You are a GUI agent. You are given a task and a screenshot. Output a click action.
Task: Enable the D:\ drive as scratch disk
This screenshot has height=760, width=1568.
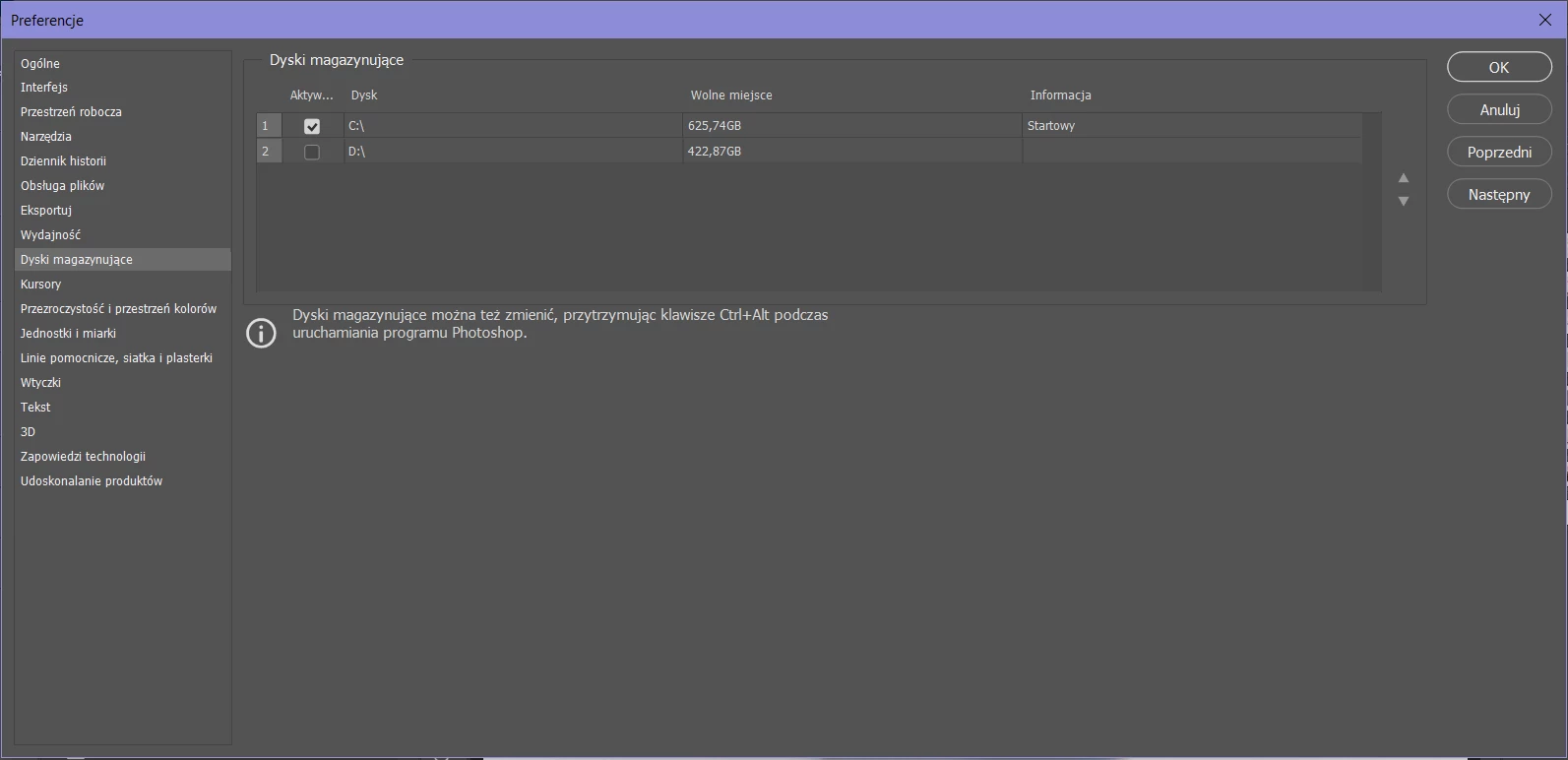(x=312, y=152)
